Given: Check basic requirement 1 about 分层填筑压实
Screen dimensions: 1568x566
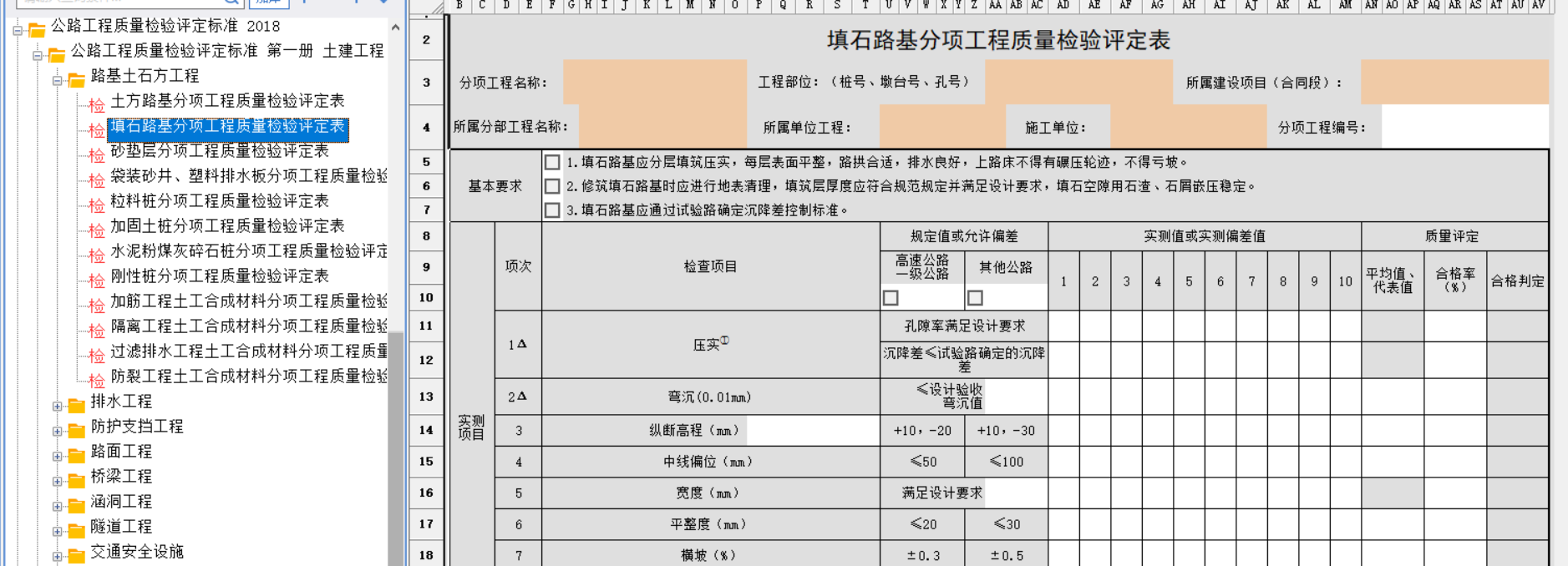Looking at the screenshot, I should (552, 162).
